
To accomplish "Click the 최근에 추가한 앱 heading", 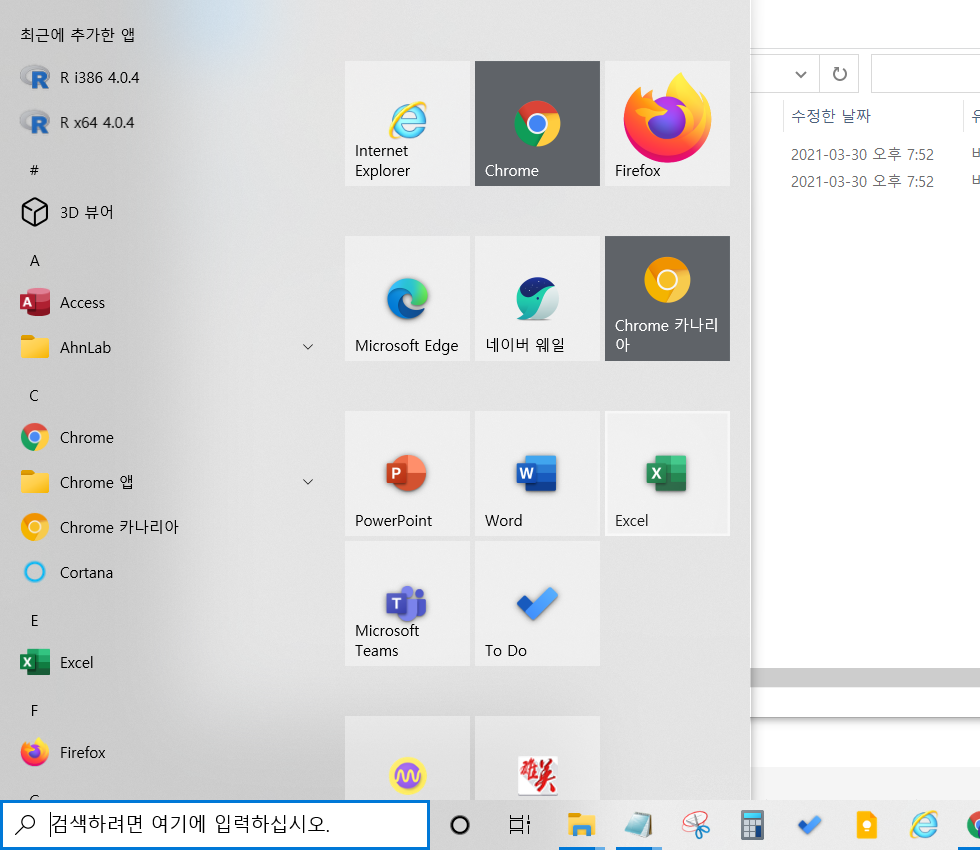I will coord(78,34).
